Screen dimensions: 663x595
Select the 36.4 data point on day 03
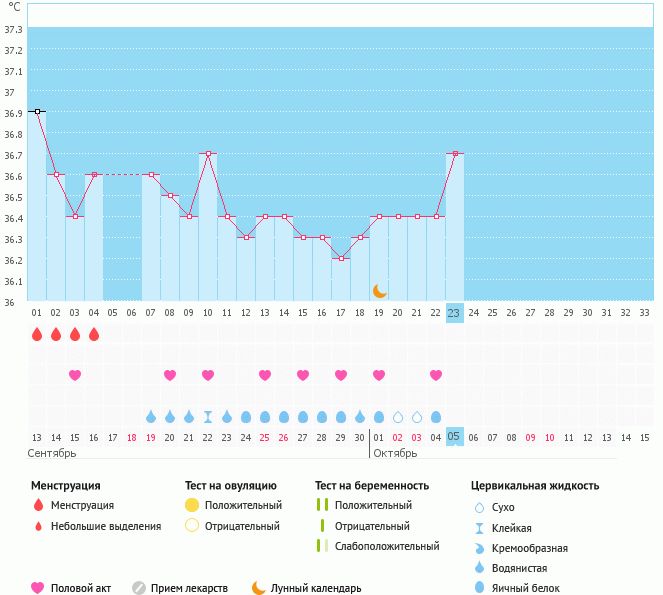coord(75,217)
